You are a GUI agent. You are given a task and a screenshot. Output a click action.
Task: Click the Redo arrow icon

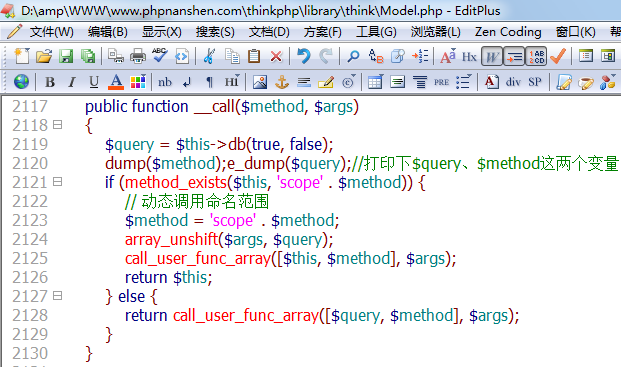coord(326,56)
